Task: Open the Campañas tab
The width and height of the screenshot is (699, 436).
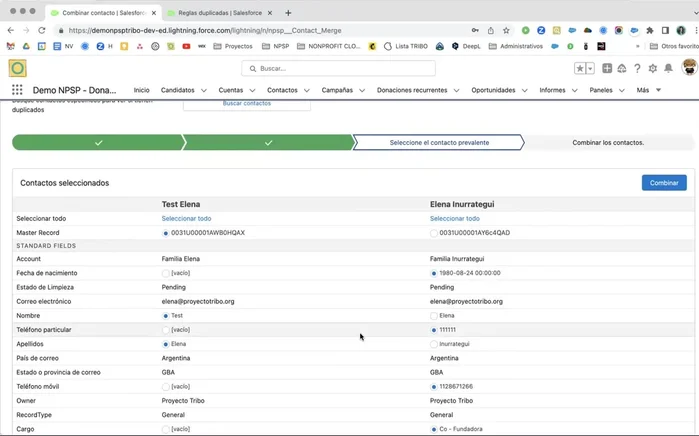Action: click(x=337, y=90)
